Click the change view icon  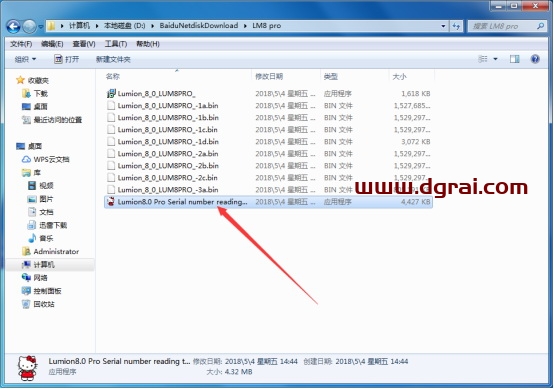click(483, 59)
